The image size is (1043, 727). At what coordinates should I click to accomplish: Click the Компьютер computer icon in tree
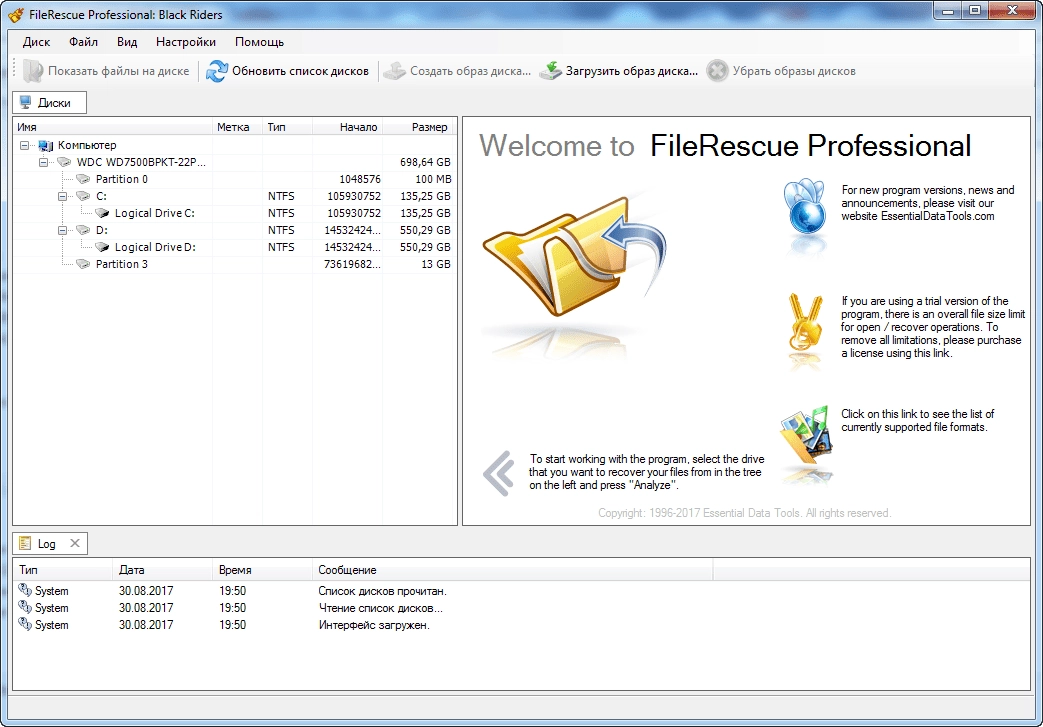point(45,145)
